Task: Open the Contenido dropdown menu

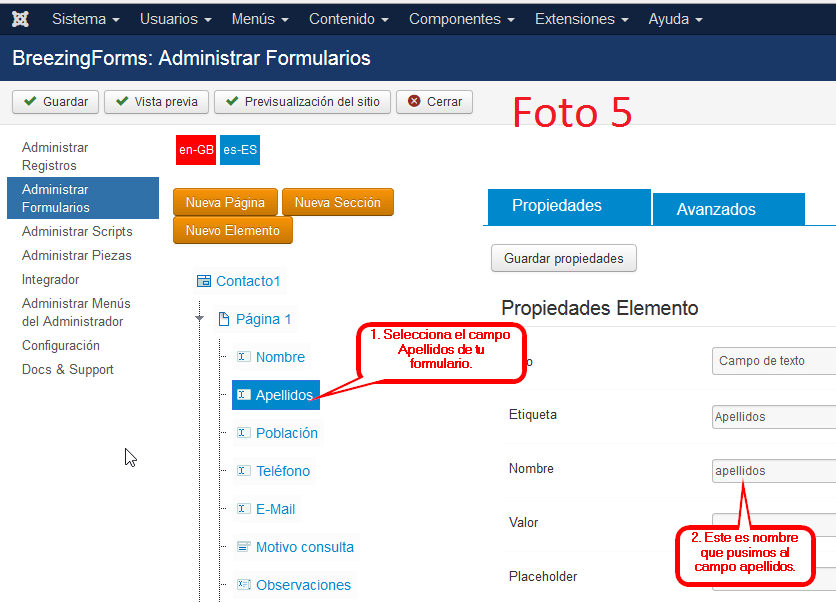Action: pyautogui.click(x=348, y=19)
